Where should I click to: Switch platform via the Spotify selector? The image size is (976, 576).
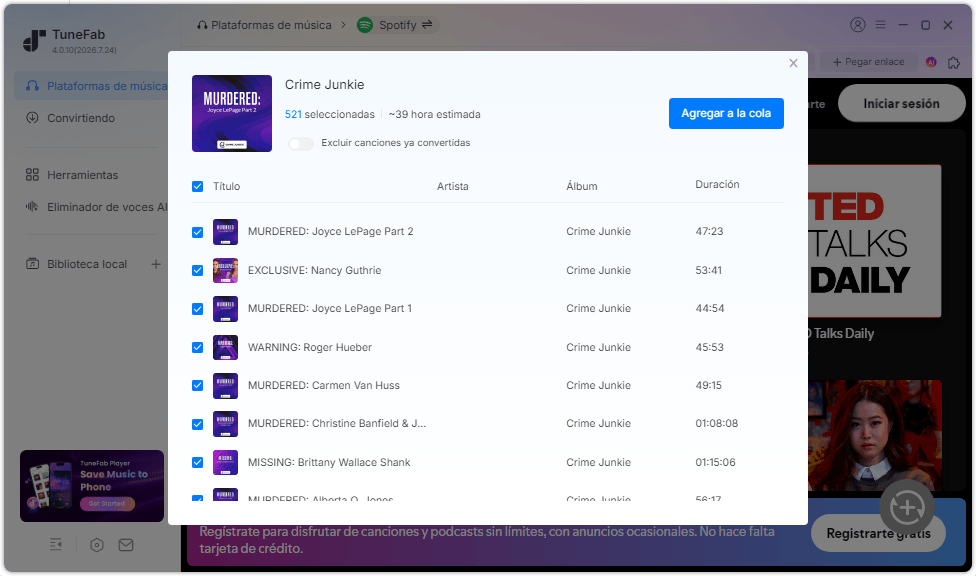click(x=397, y=25)
